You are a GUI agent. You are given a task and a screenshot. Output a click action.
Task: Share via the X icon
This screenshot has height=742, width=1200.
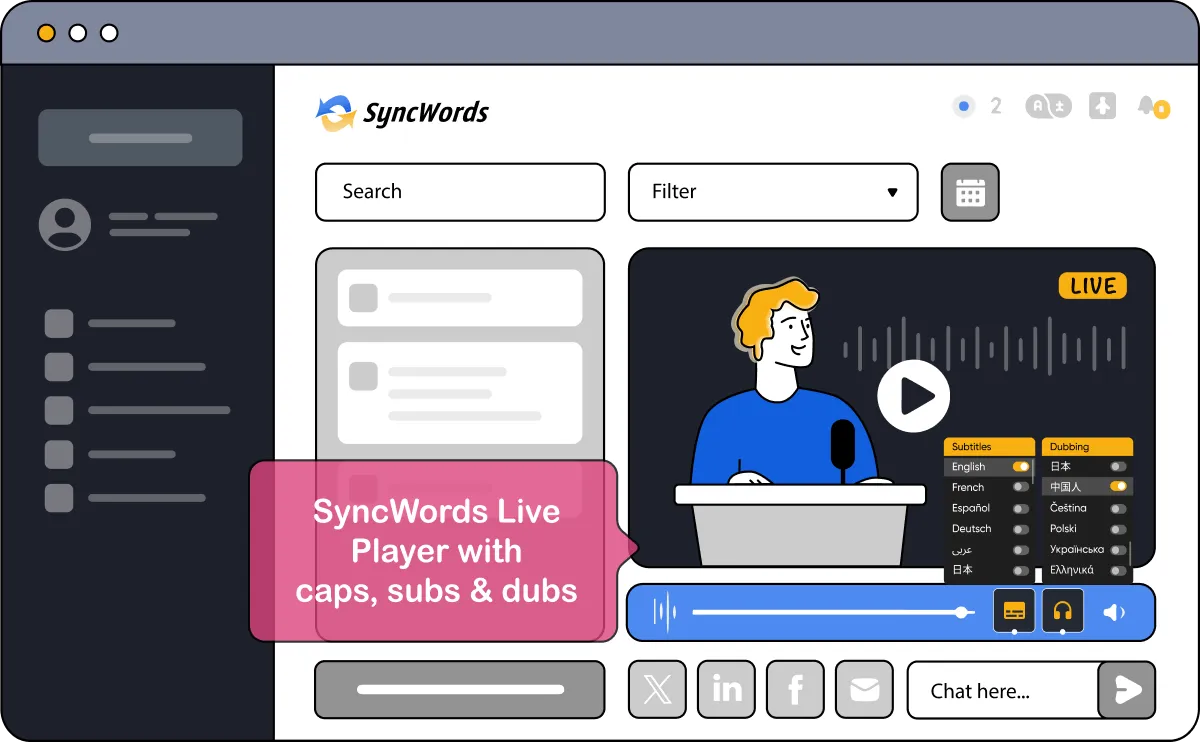coord(657,689)
